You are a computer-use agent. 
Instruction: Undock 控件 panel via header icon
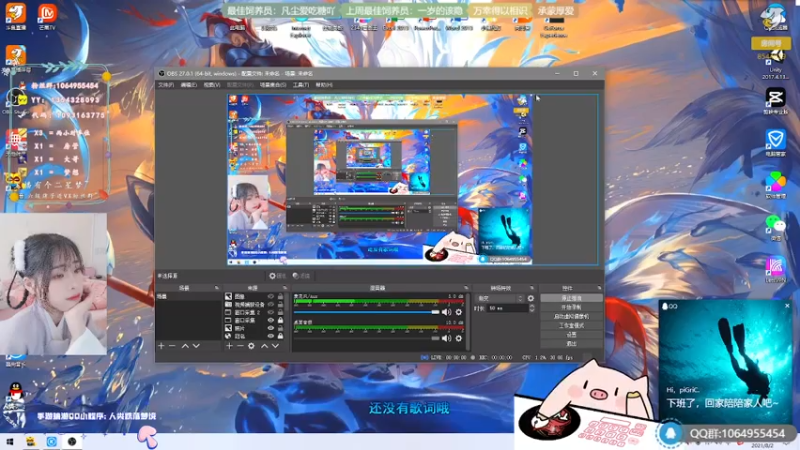599,288
